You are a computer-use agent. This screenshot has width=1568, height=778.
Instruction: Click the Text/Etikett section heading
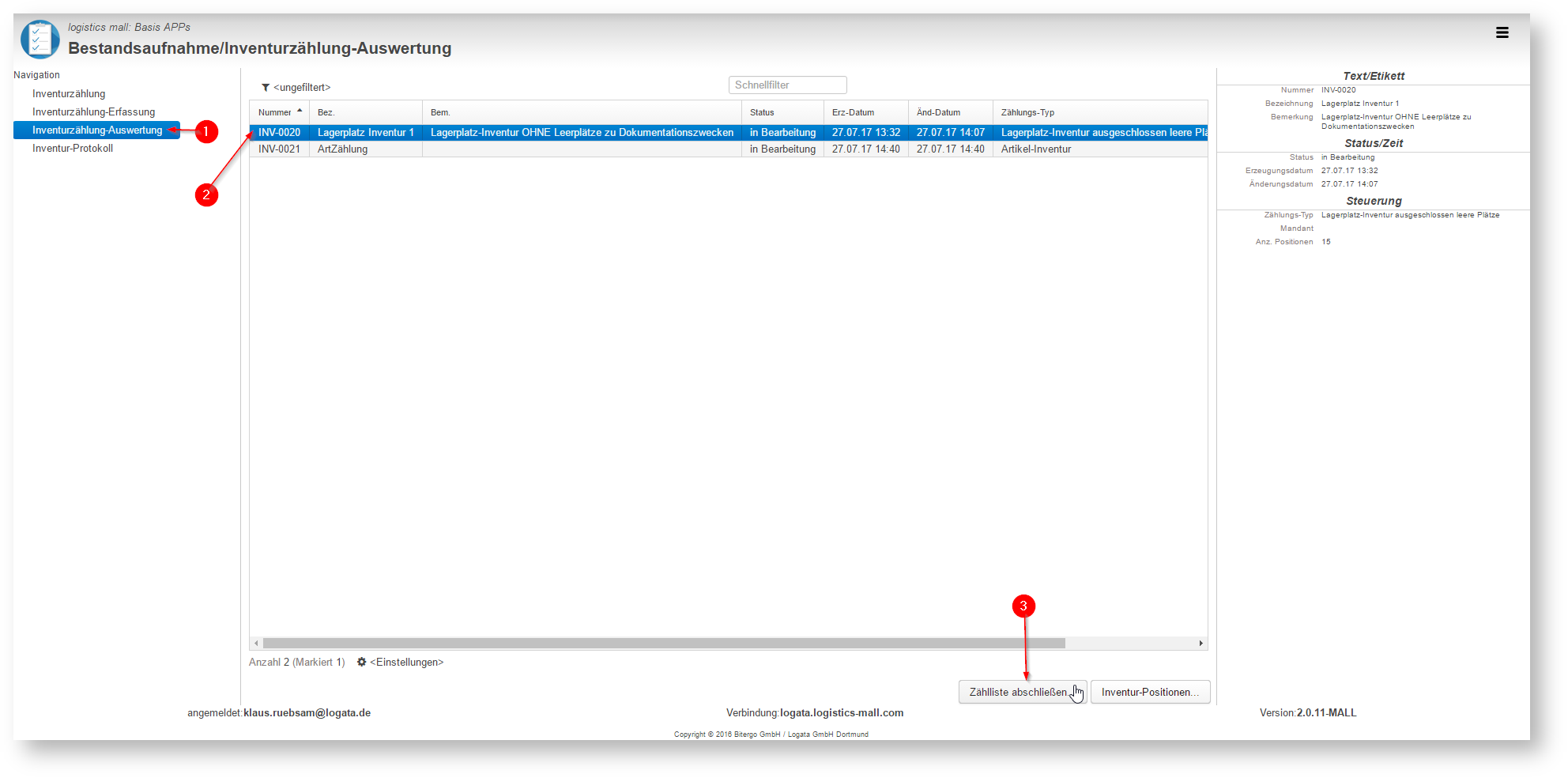pyautogui.click(x=1374, y=76)
